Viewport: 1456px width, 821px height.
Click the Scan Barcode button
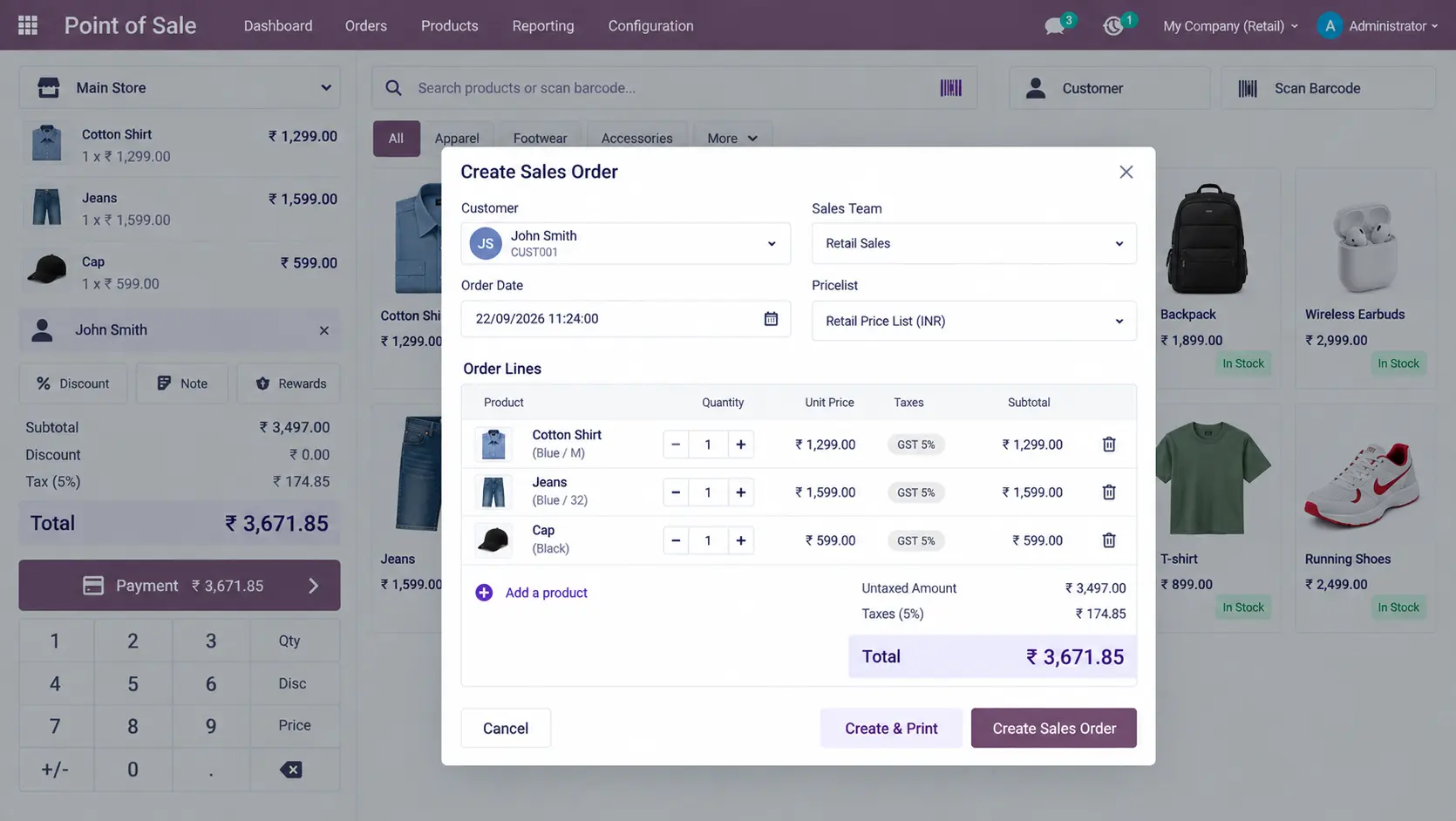tap(1328, 88)
